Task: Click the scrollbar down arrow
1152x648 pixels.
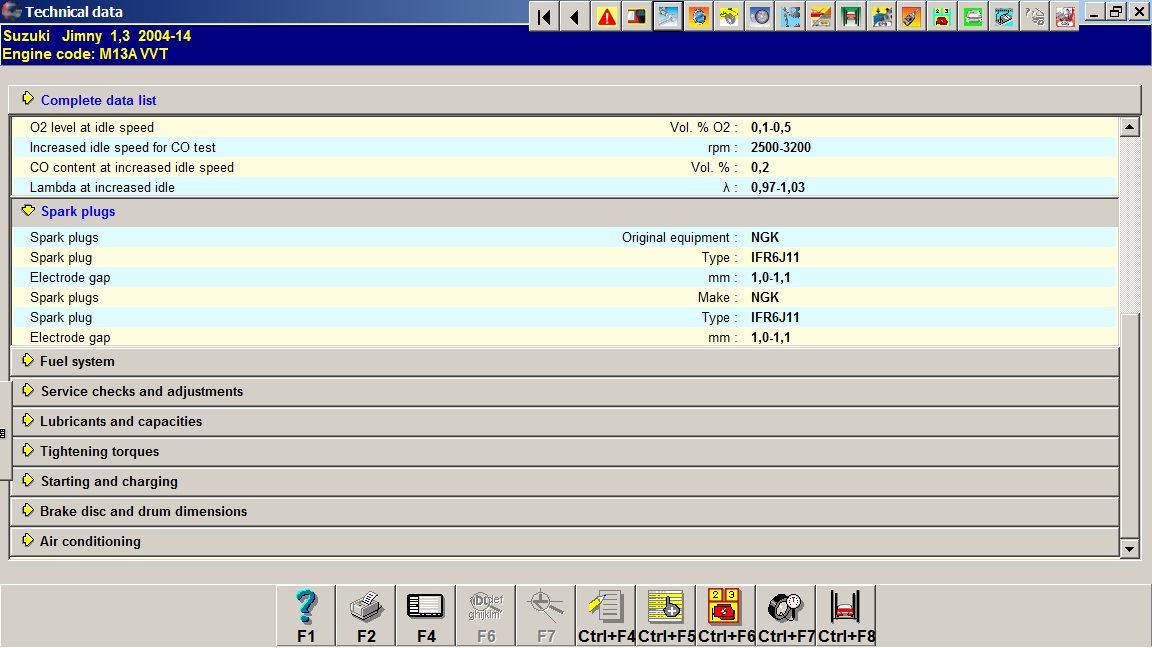Action: [x=1130, y=548]
